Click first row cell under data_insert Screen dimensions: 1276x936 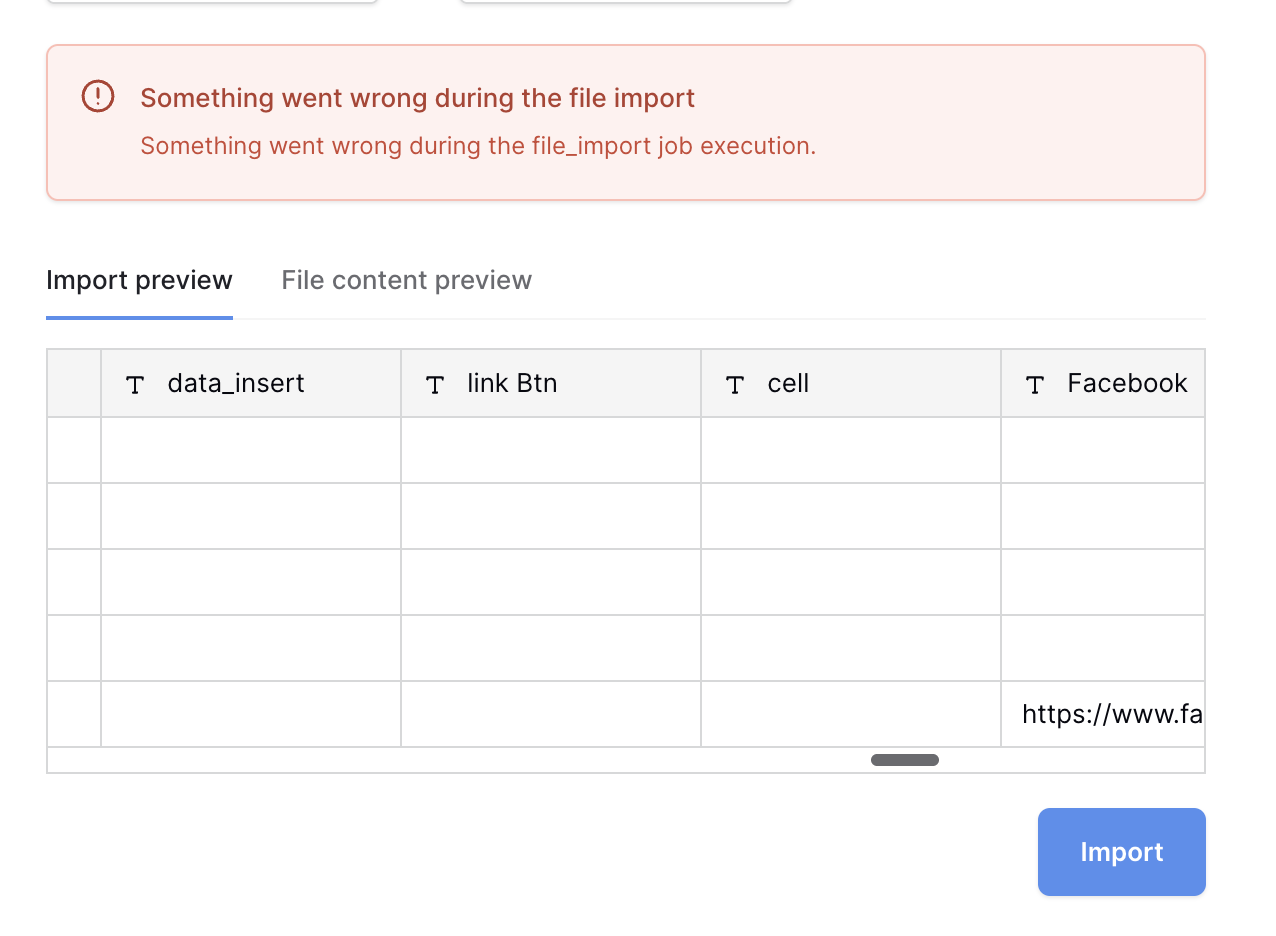pos(251,450)
